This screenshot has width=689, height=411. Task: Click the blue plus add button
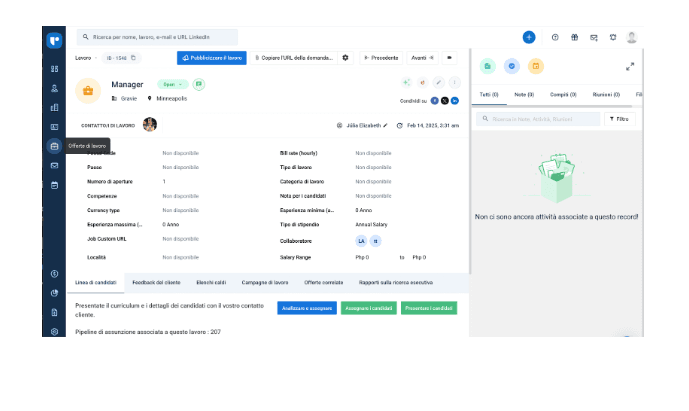(529, 37)
